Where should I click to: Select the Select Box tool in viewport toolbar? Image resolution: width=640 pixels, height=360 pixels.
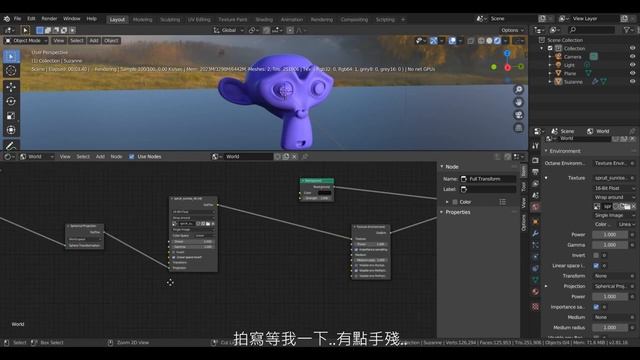(11, 57)
